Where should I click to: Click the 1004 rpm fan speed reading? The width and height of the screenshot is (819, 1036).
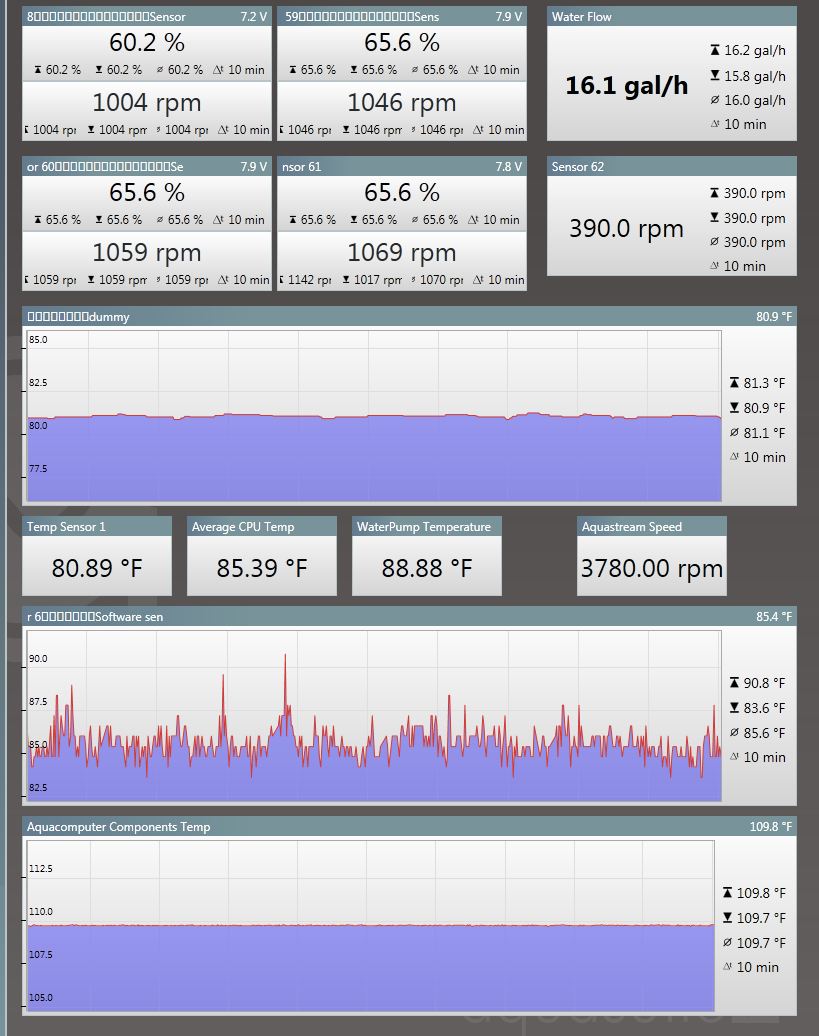[x=147, y=103]
